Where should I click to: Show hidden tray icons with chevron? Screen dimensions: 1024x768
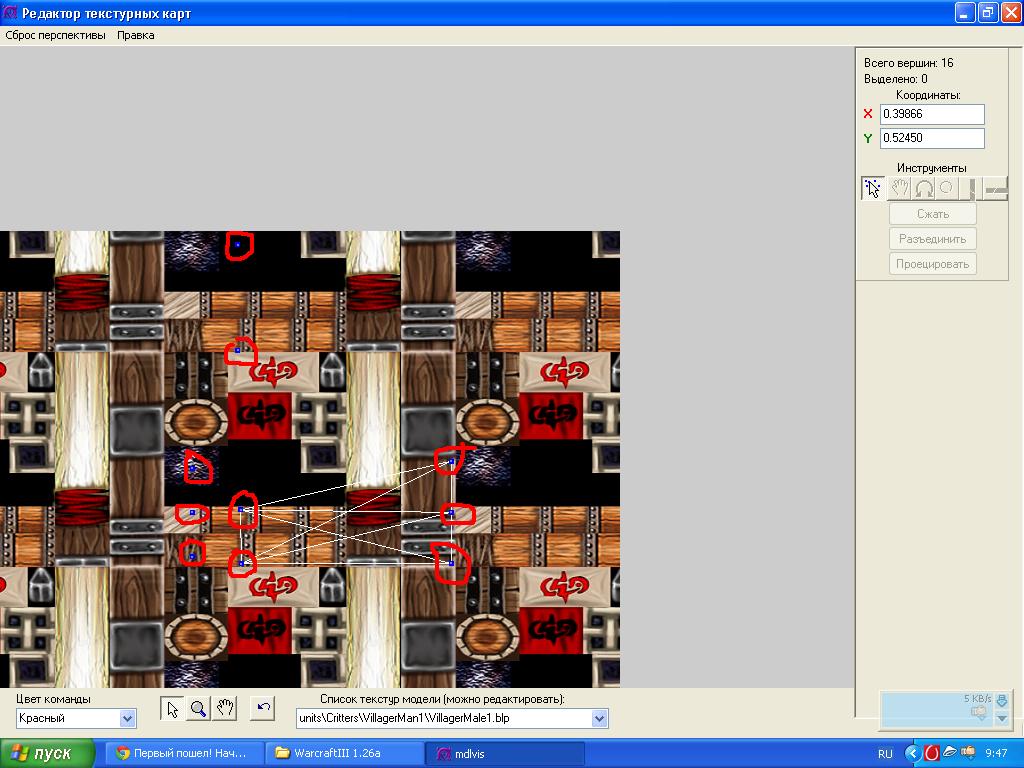912,753
